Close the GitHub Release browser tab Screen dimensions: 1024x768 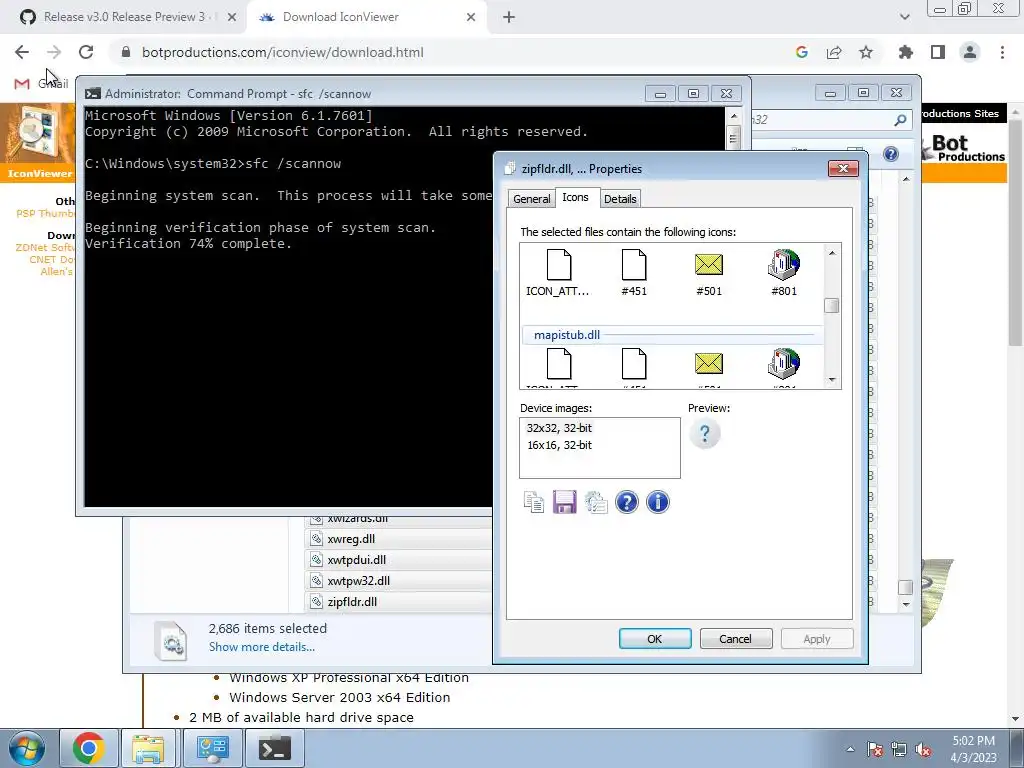232,18
